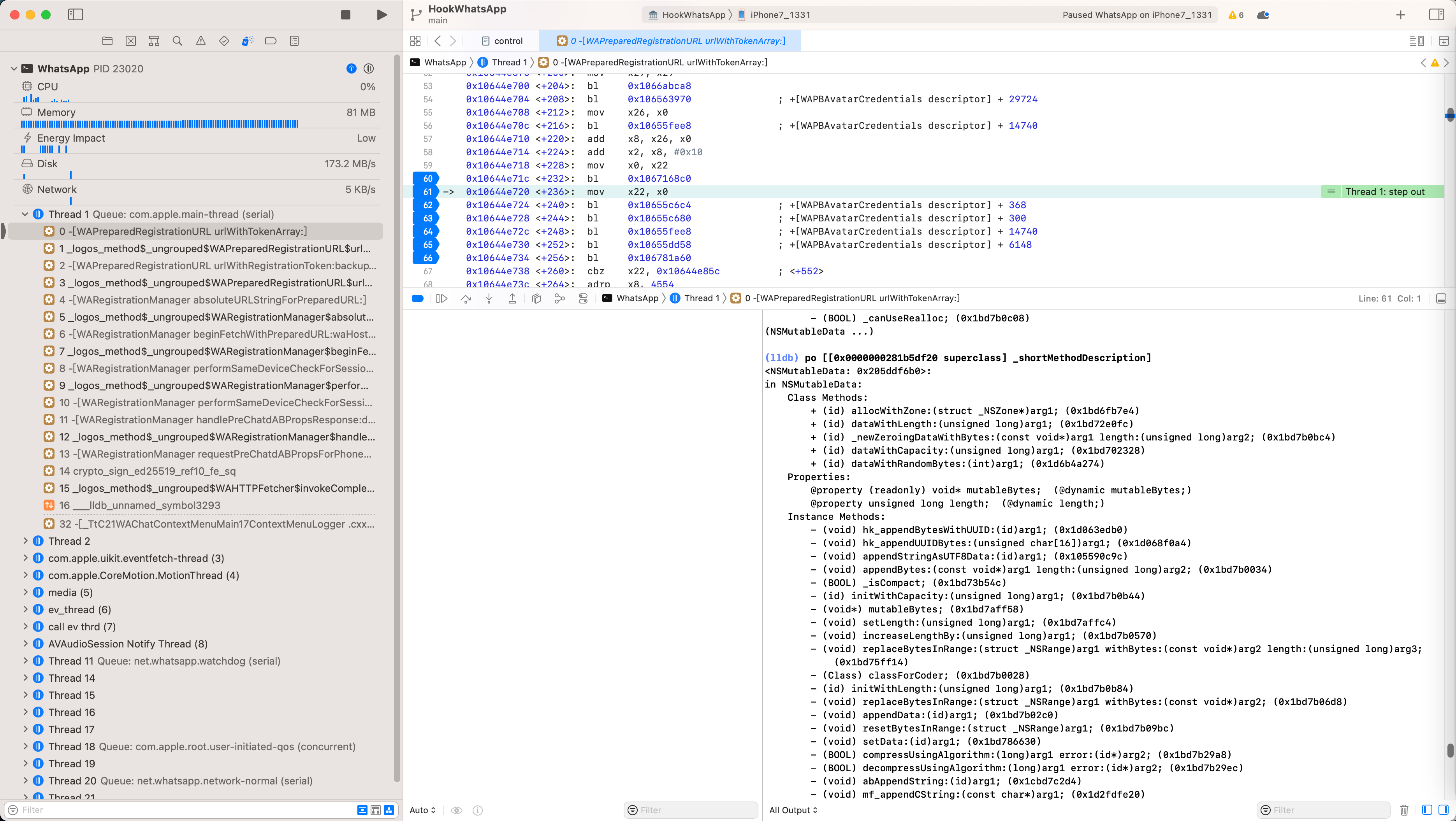Click WhatsApp in the editor jump bar

click(439, 62)
